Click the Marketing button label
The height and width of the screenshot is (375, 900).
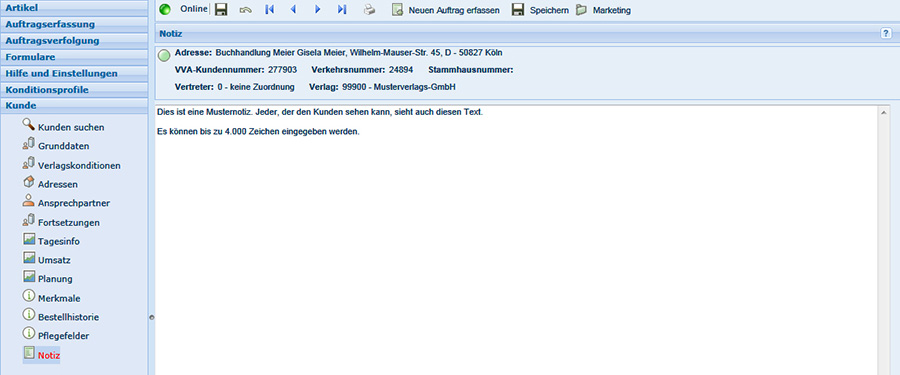[x=612, y=10]
